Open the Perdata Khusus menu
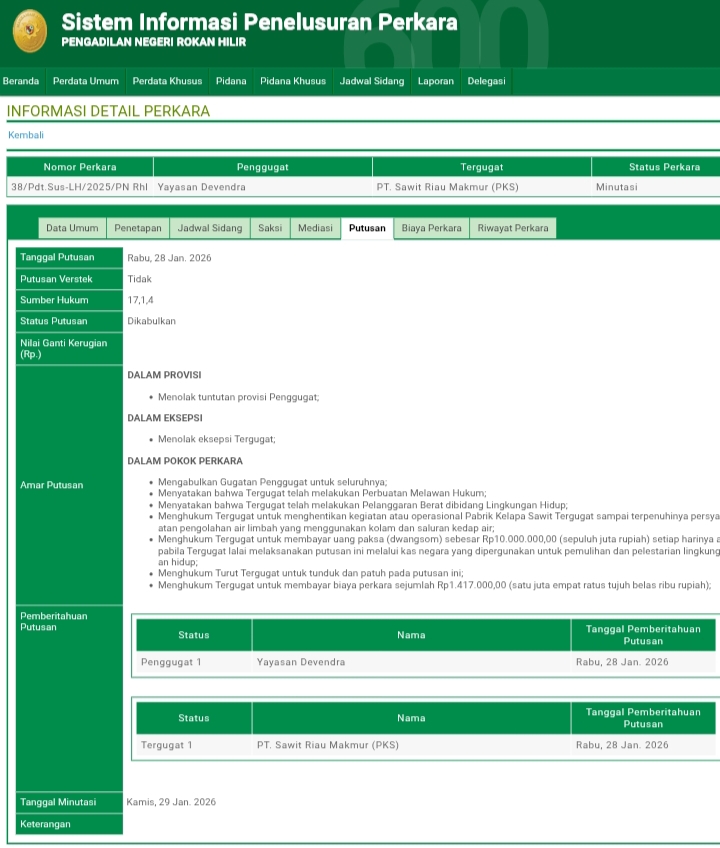The width and height of the screenshot is (720, 848). point(167,81)
